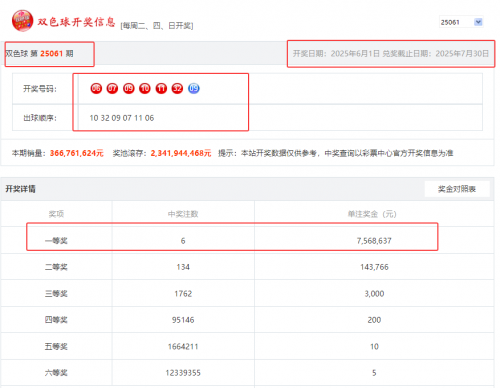Click the blue ball 09
This screenshot has height=388, width=500.
point(194,88)
